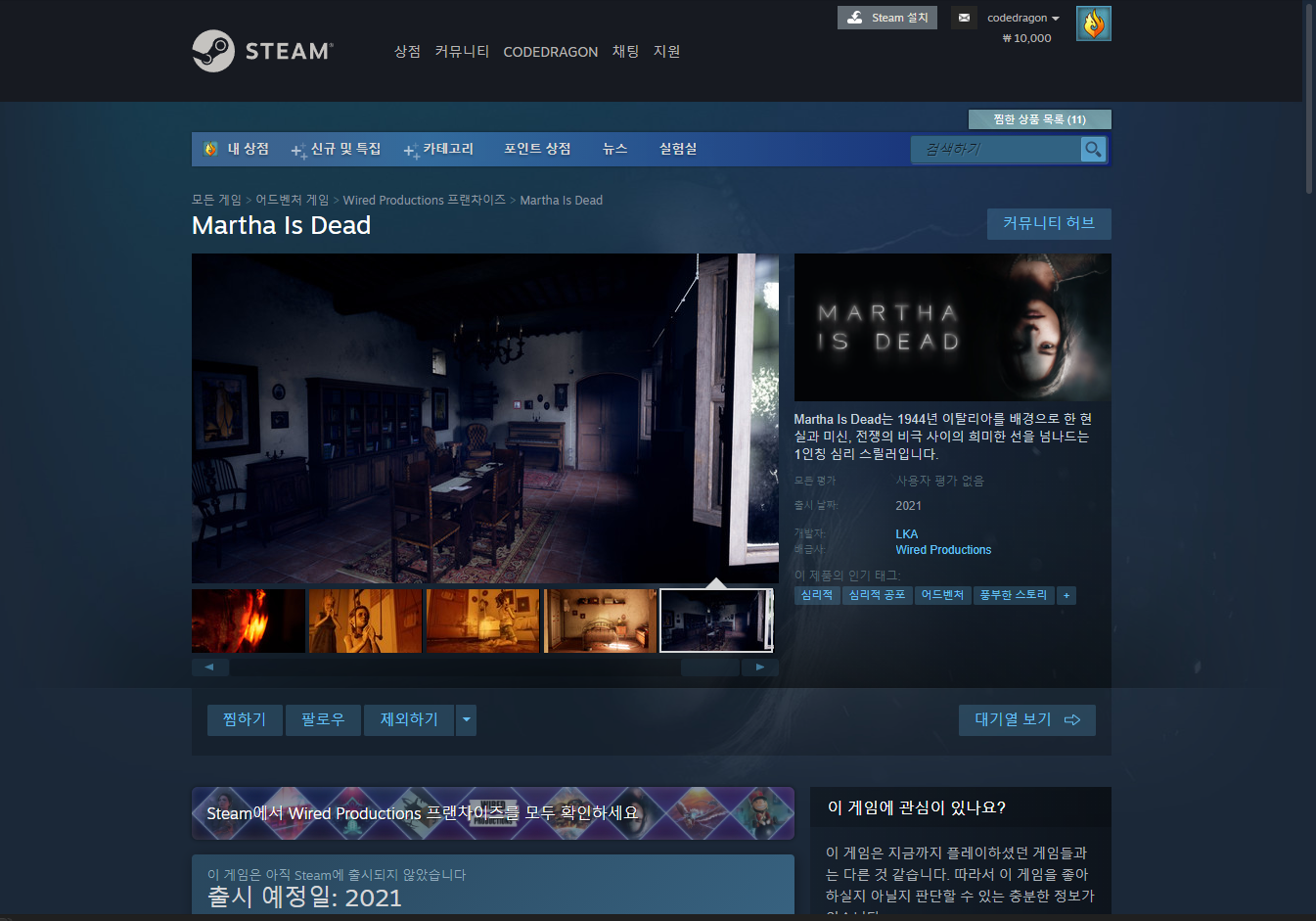This screenshot has height=921, width=1316.
Task: Expand the codedragon account dropdown
Action: tap(1022, 18)
